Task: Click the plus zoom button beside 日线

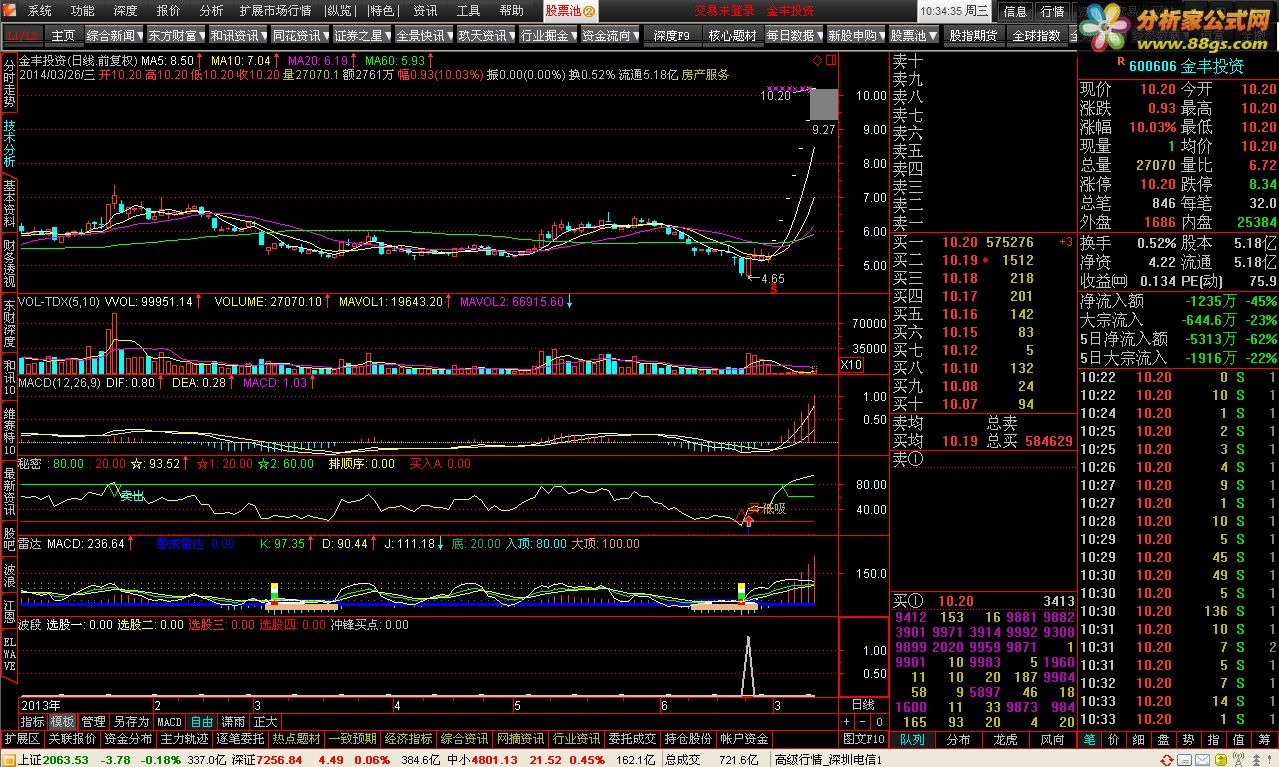Action: point(846,721)
